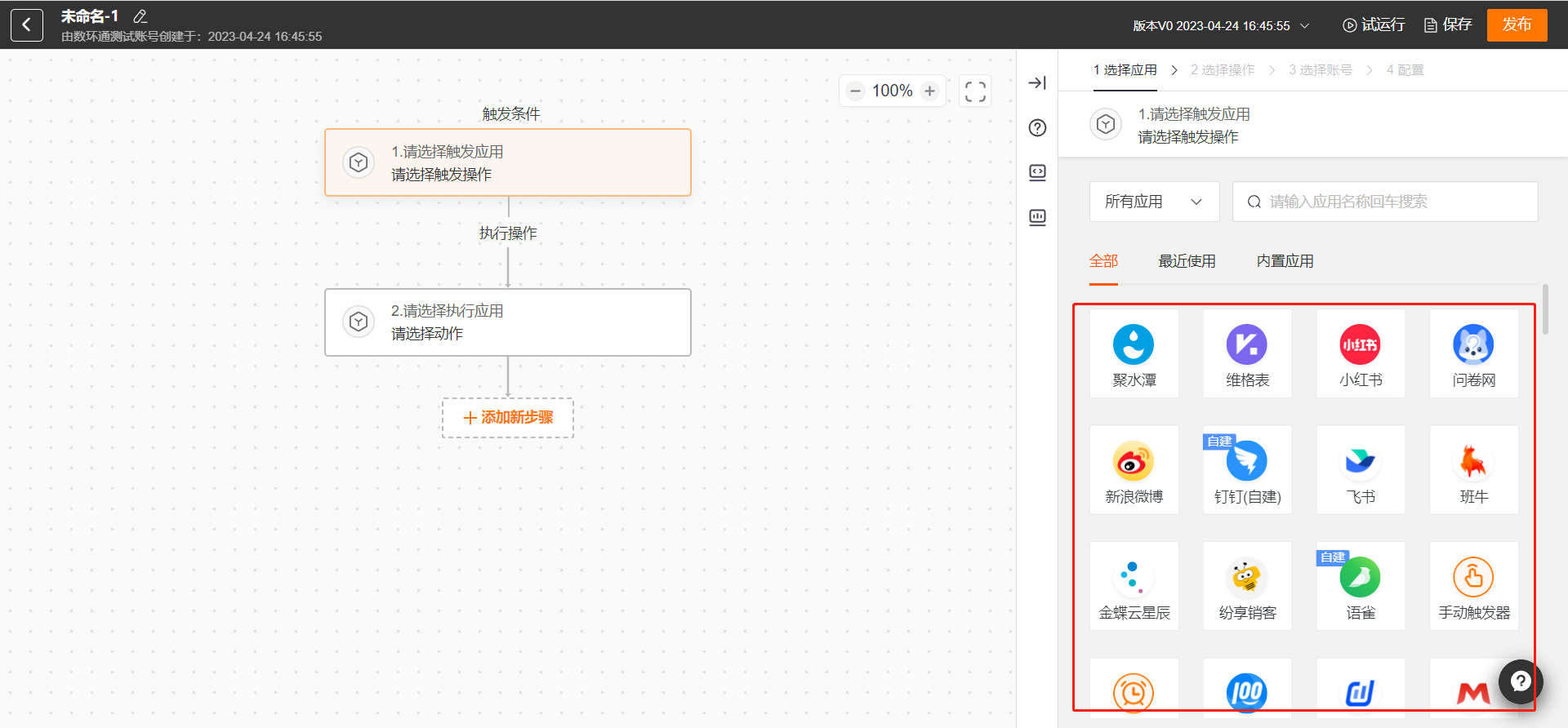The width and height of the screenshot is (1568, 728).
Task: Open the 所有应用 dropdown
Action: pos(1155,202)
